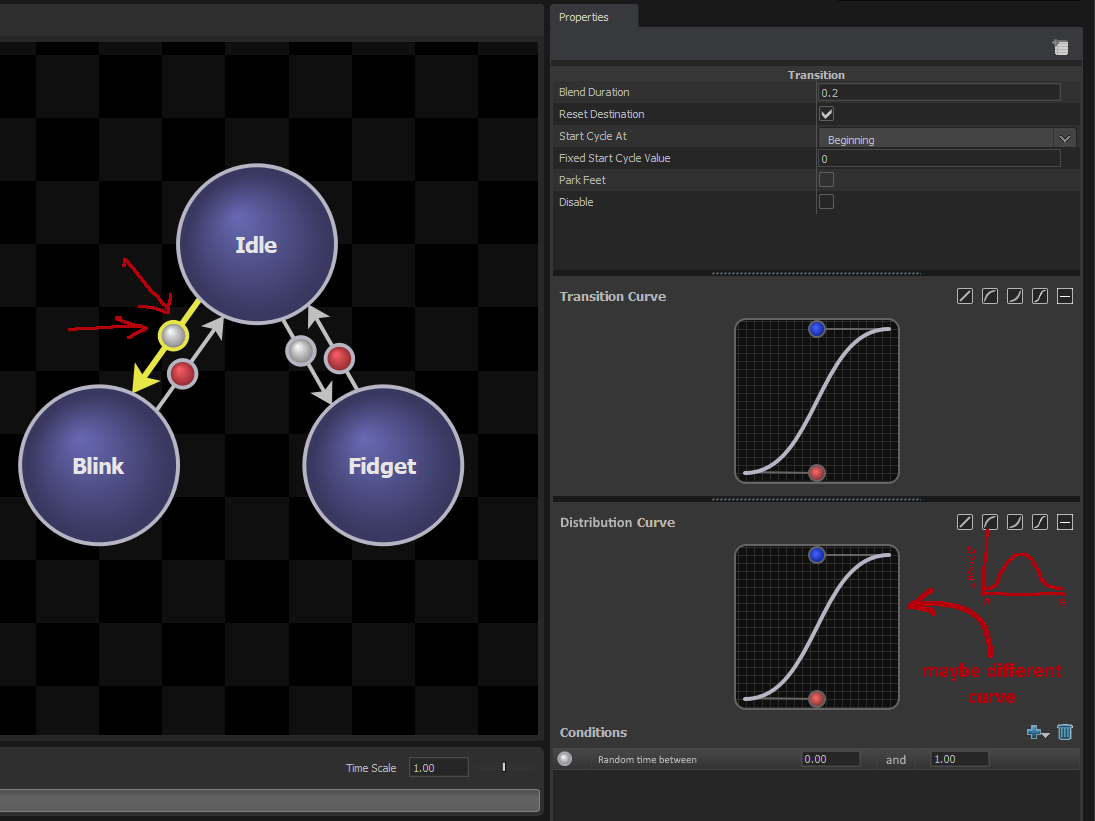Select the Blink state node
This screenshot has width=1095, height=821.
[99, 465]
